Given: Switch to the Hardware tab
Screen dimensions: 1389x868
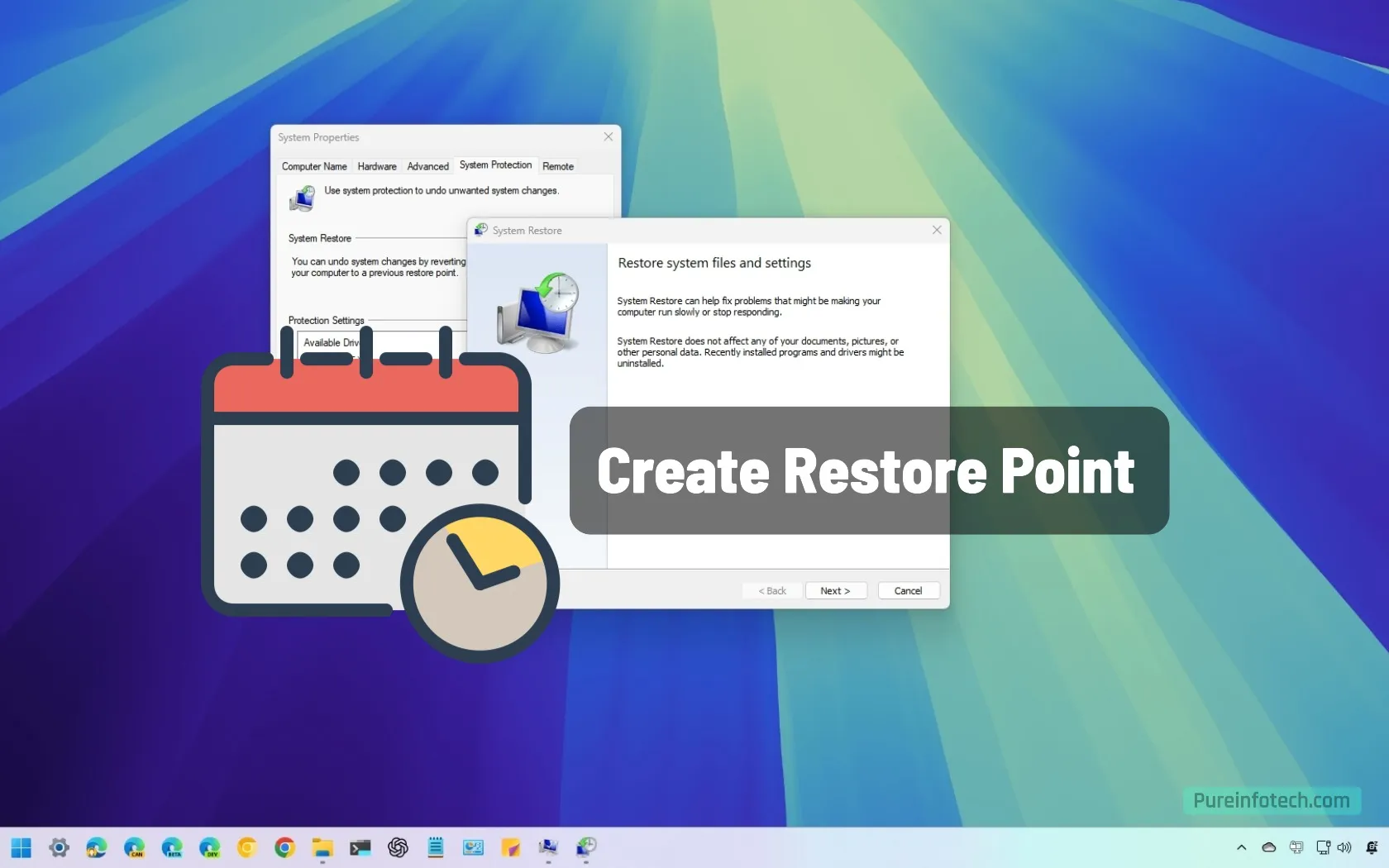Looking at the screenshot, I should coord(376,166).
